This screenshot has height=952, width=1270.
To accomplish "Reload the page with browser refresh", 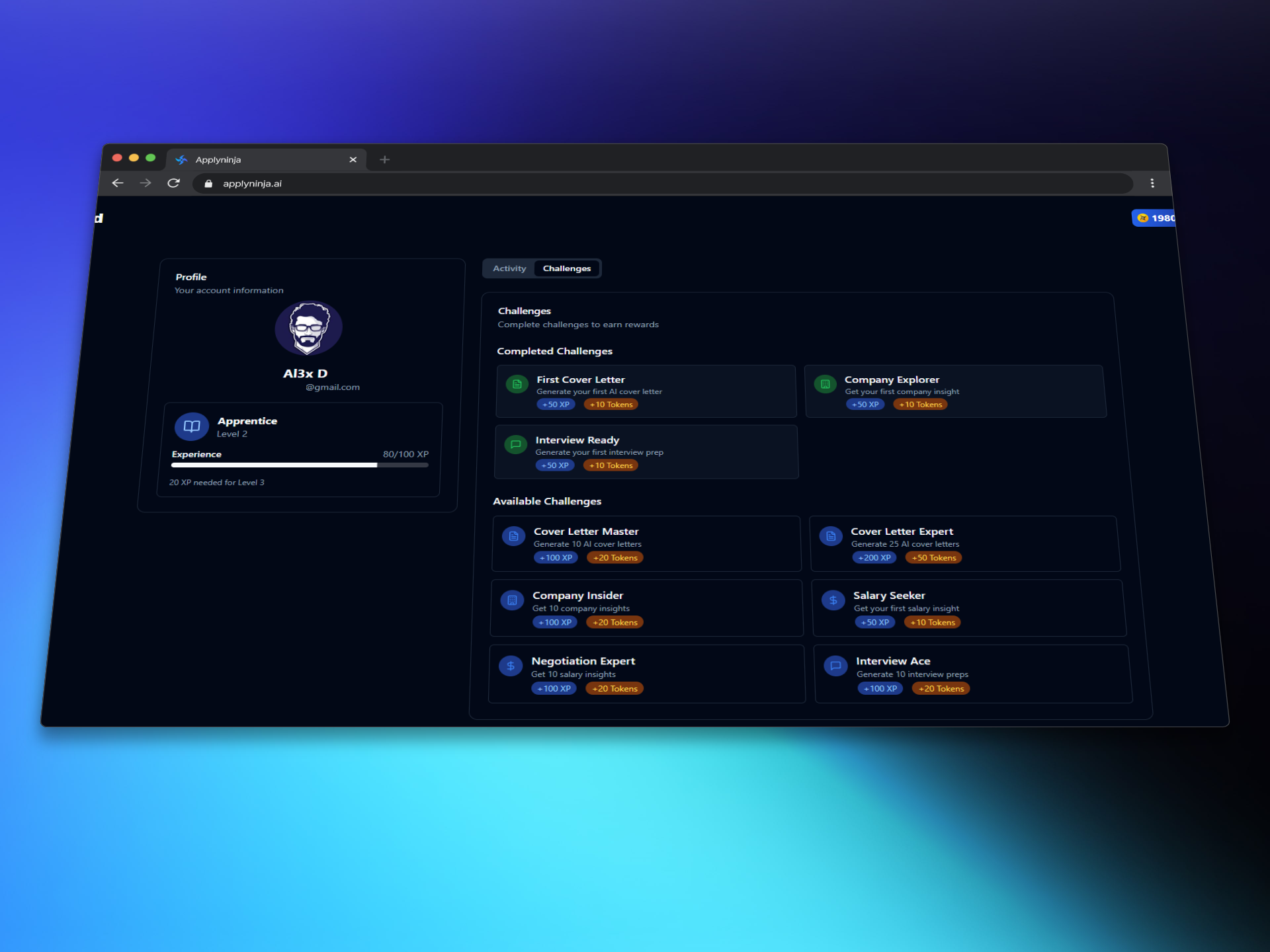I will click(x=173, y=183).
